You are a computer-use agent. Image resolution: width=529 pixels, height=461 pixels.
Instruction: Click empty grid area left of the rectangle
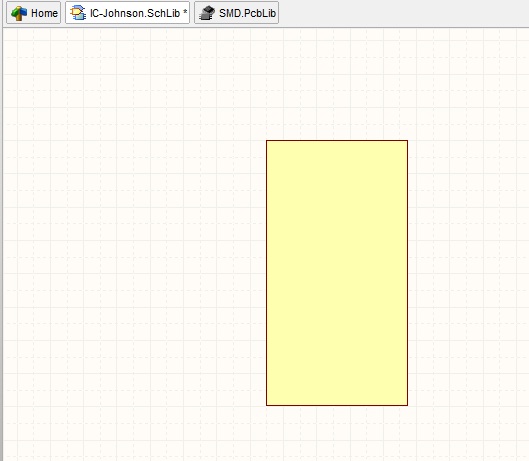click(135, 270)
